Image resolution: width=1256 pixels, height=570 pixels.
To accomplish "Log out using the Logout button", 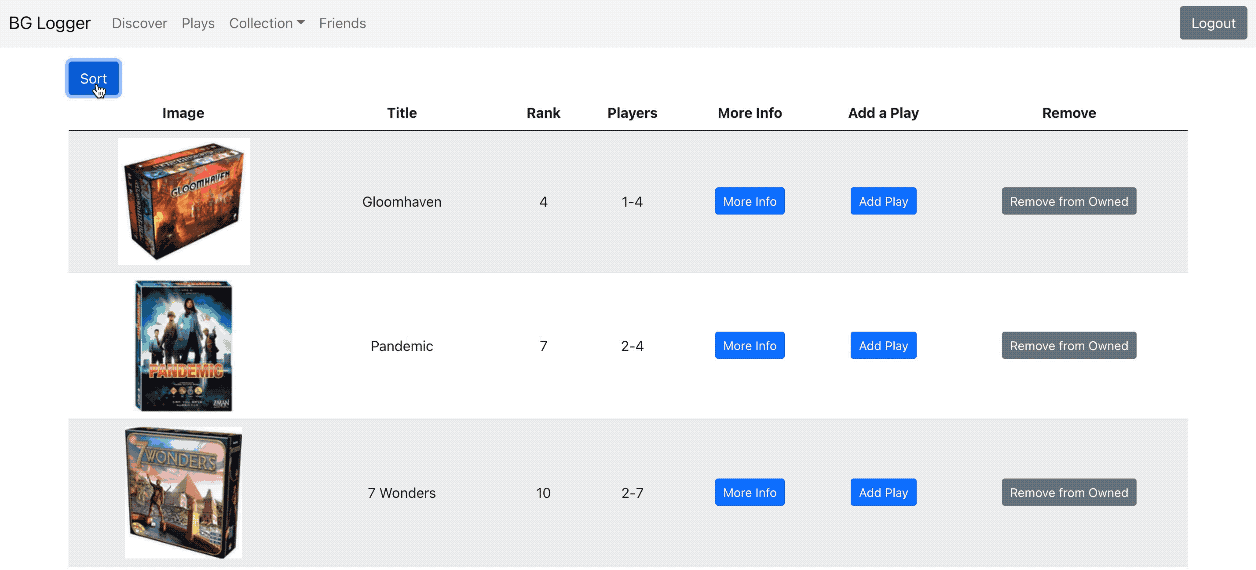I will point(1213,23).
